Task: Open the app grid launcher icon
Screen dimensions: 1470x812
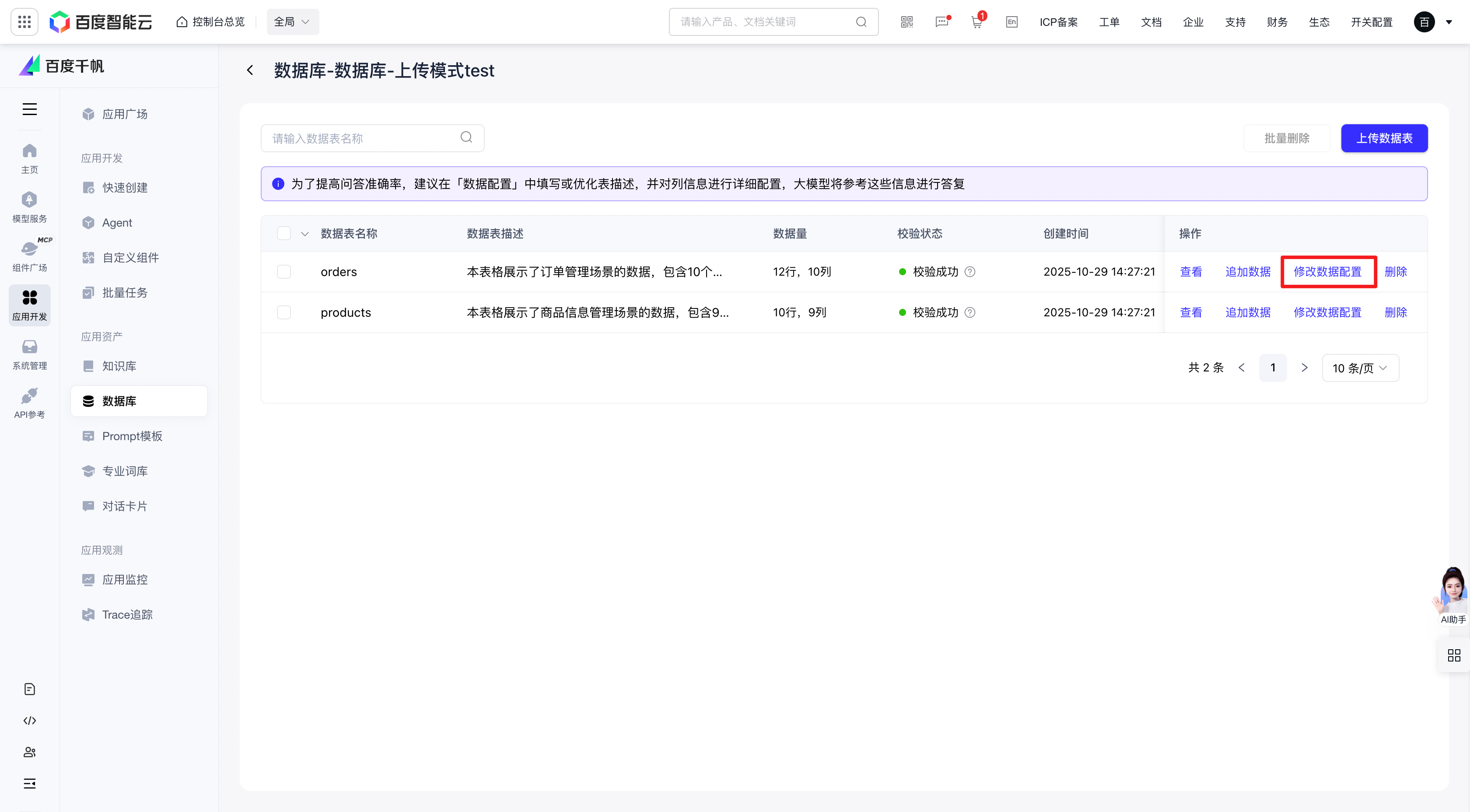Action: pyautogui.click(x=24, y=22)
